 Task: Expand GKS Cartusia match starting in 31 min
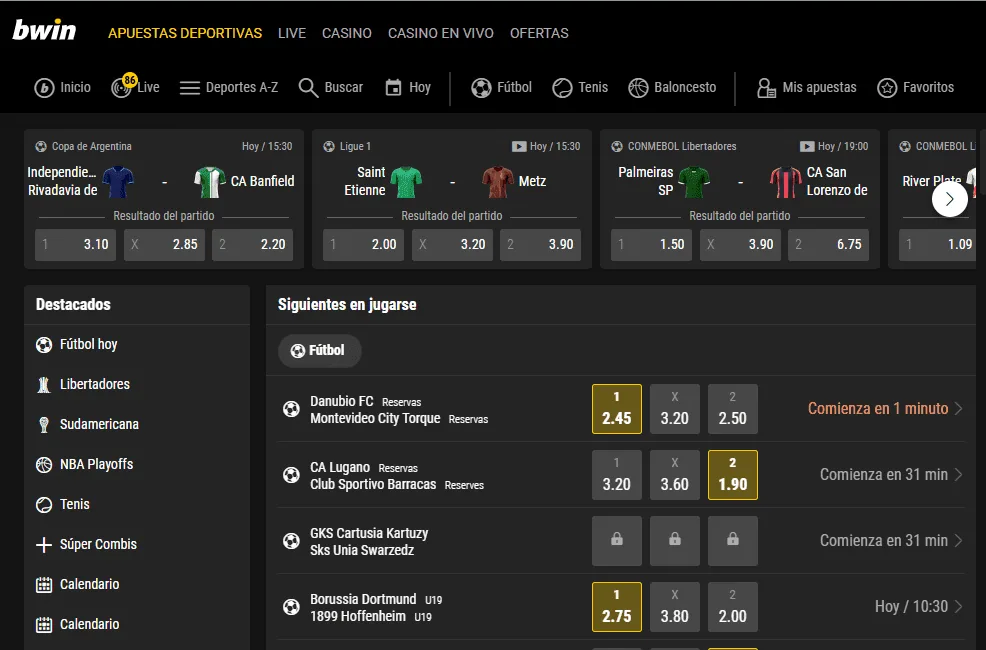tap(892, 541)
